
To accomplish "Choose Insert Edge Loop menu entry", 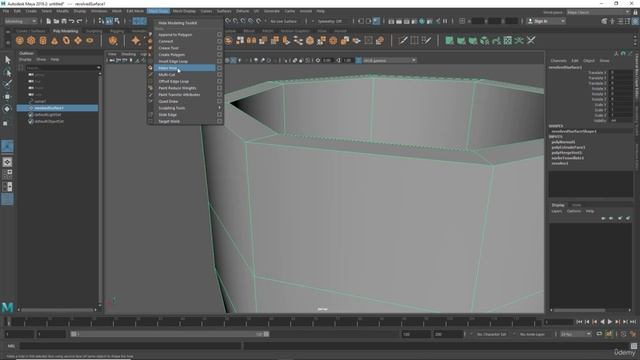I will (x=173, y=61).
